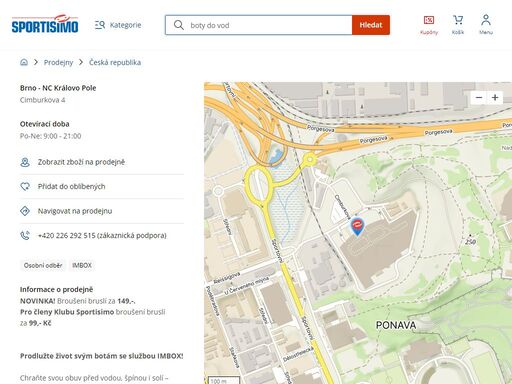Open the Košík shopping cart
512x384 pixels.
[458, 25]
